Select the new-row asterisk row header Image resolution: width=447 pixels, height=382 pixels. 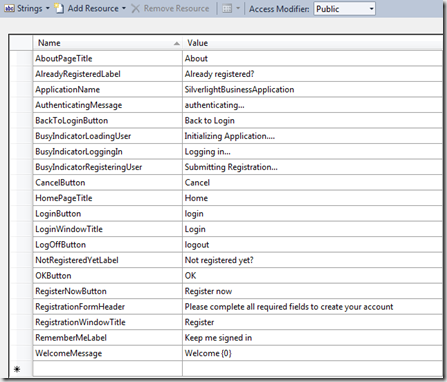(21, 369)
